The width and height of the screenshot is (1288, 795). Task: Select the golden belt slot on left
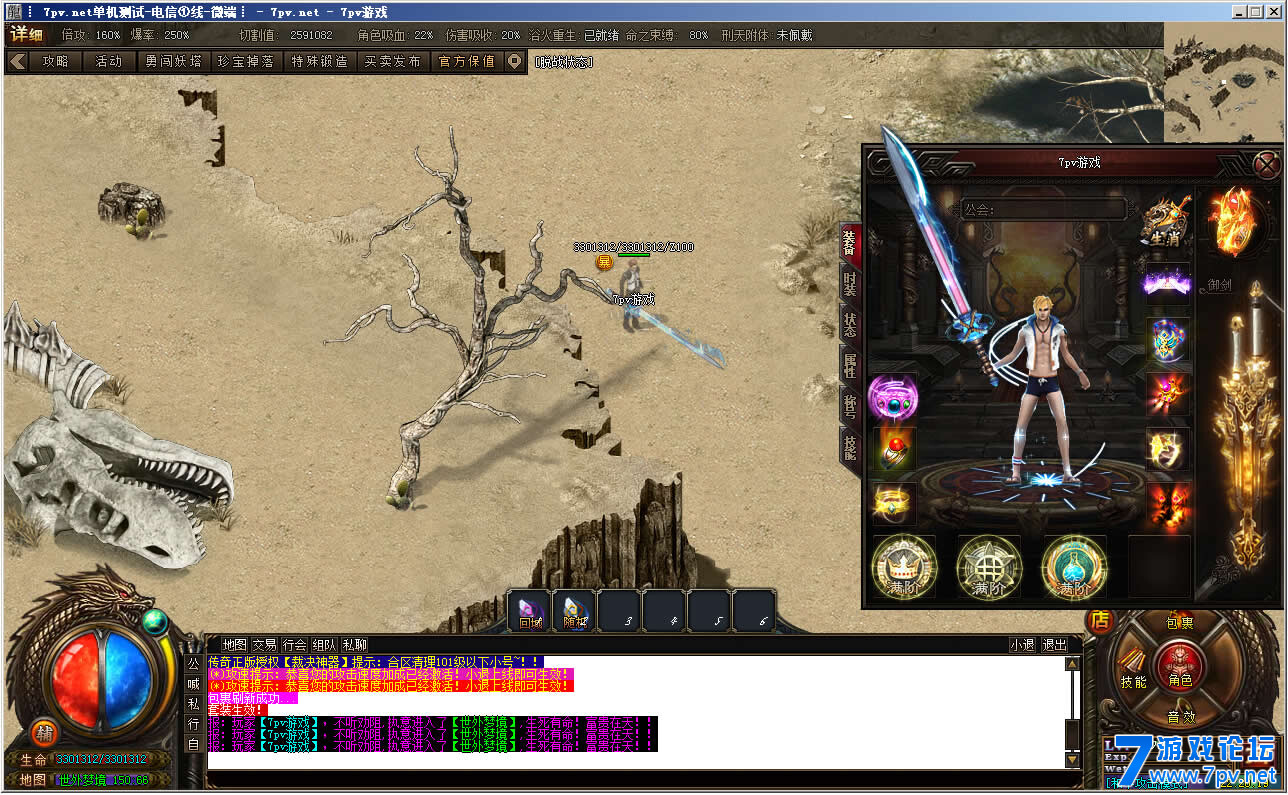(893, 504)
